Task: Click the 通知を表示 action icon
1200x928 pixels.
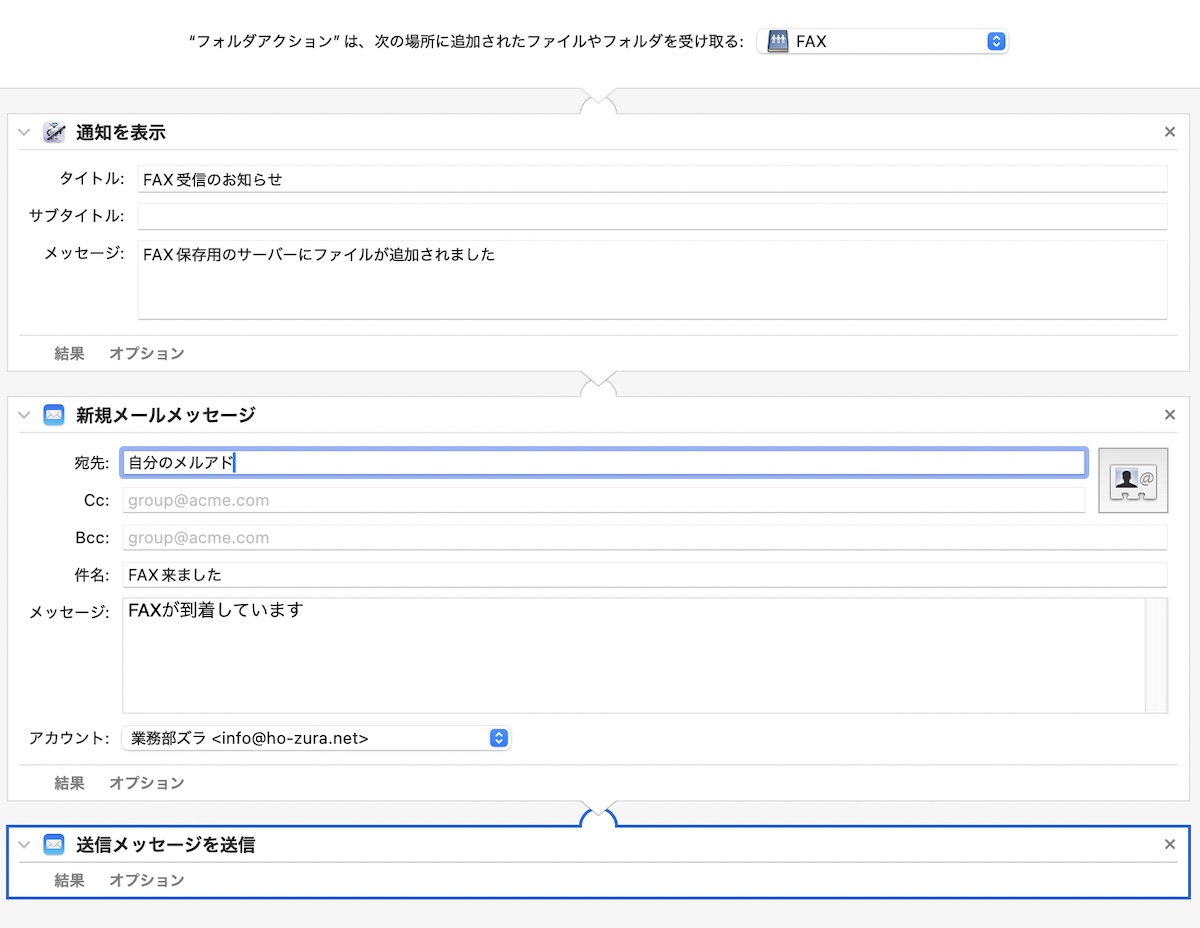Action: 54,132
